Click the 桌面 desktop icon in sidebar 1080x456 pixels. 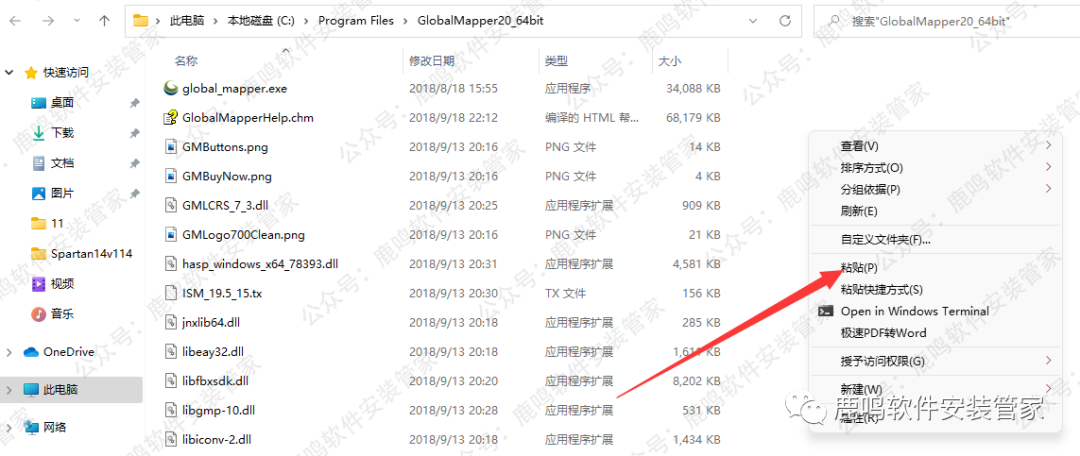(39, 103)
